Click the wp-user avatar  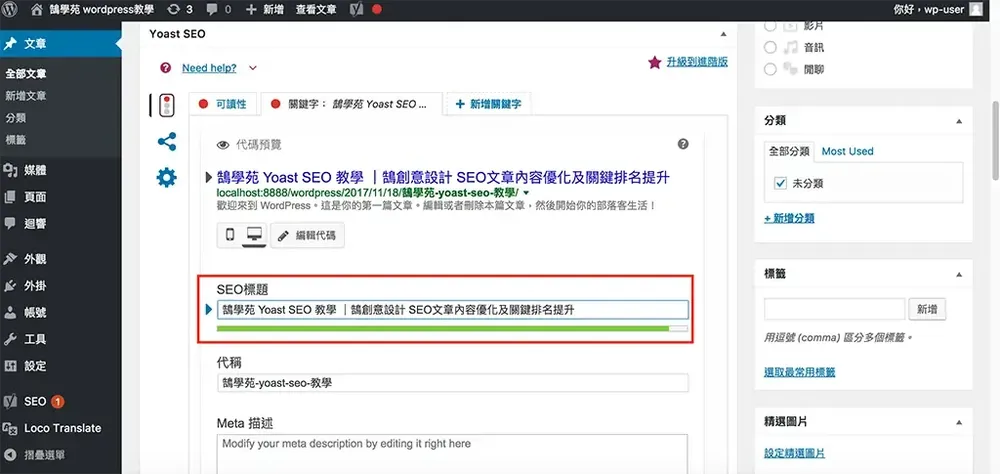click(x=976, y=10)
